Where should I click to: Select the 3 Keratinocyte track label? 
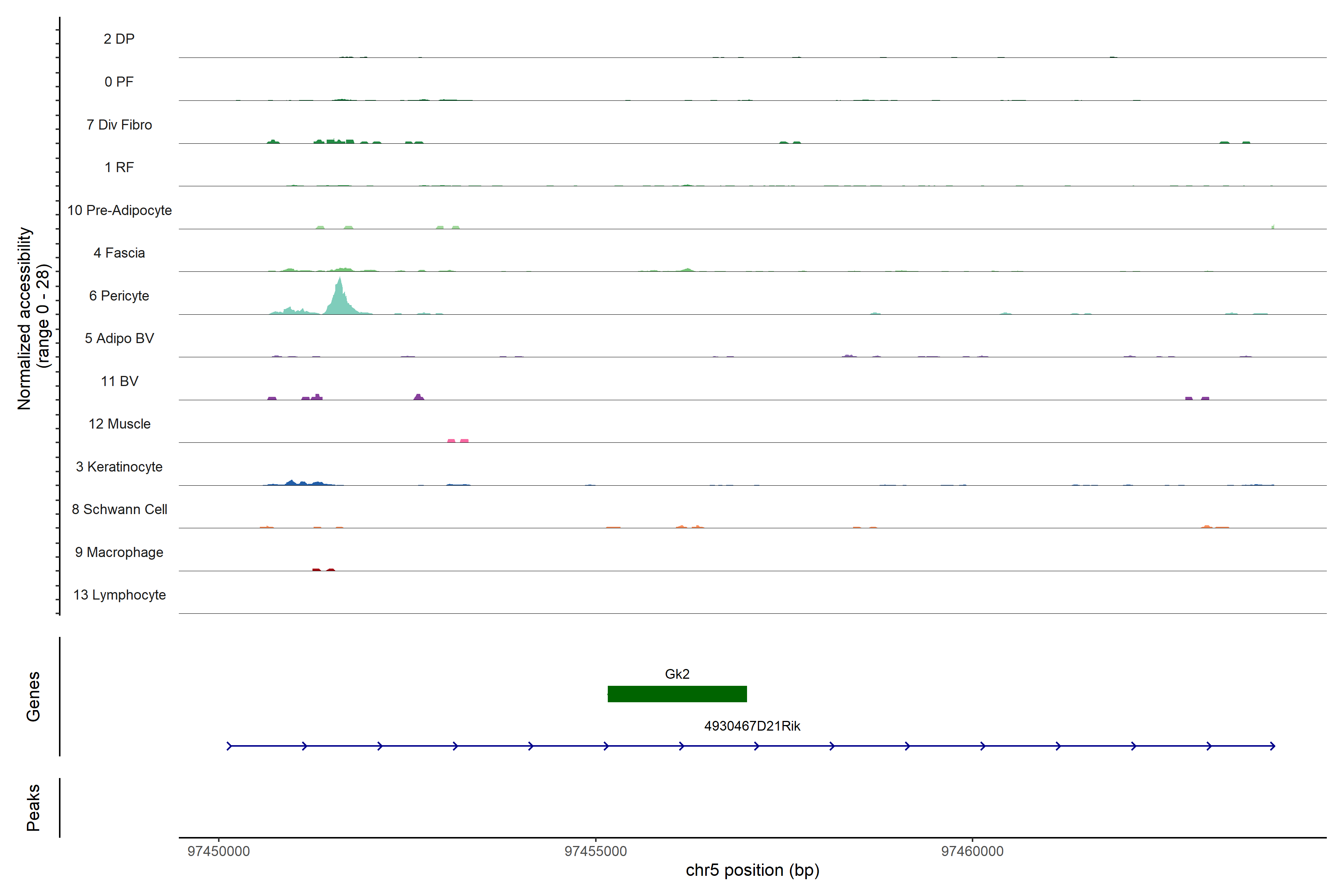[119, 467]
